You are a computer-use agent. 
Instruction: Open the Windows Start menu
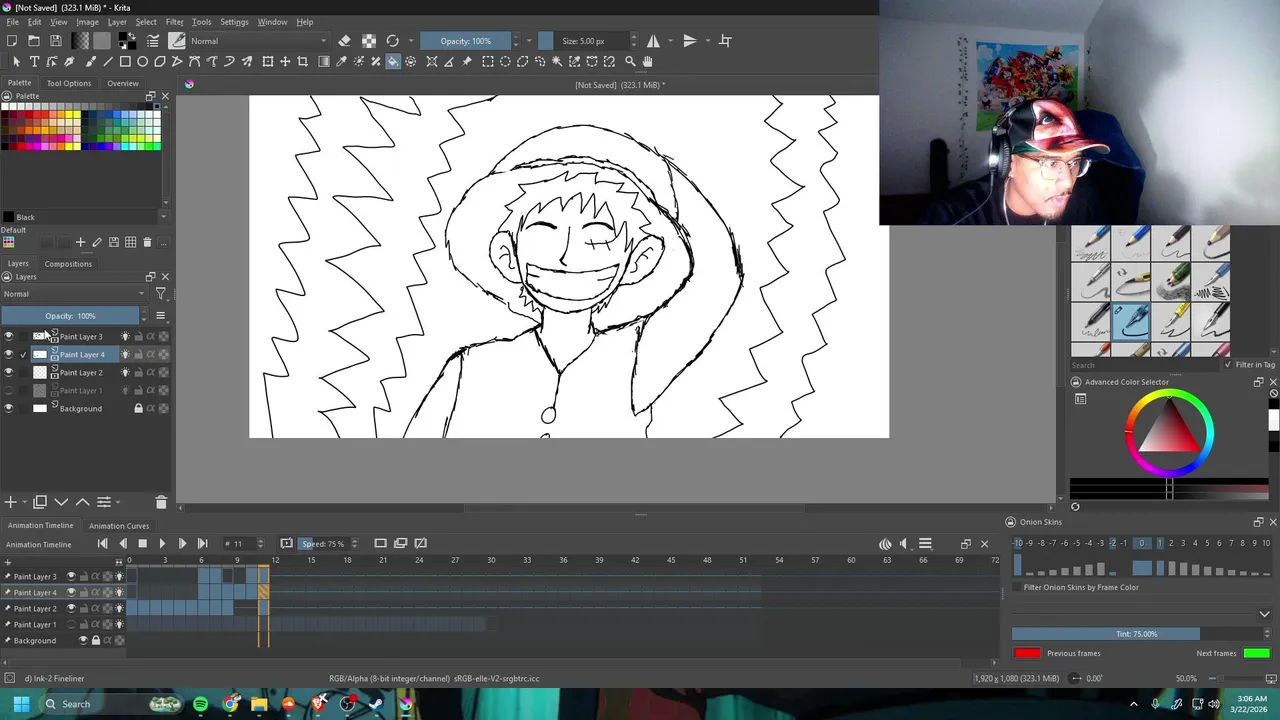click(21, 704)
